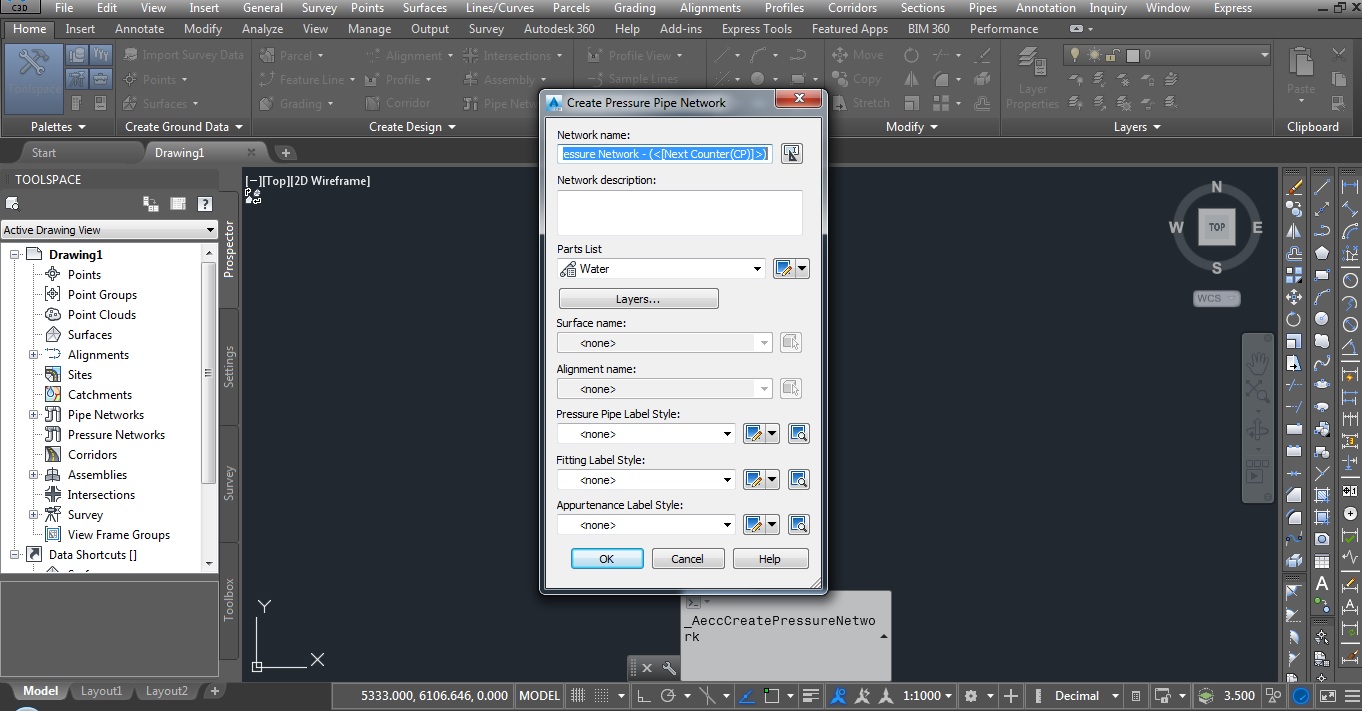This screenshot has height=711, width=1362.
Task: Open Fitting Label Style dropdown
Action: (727, 480)
